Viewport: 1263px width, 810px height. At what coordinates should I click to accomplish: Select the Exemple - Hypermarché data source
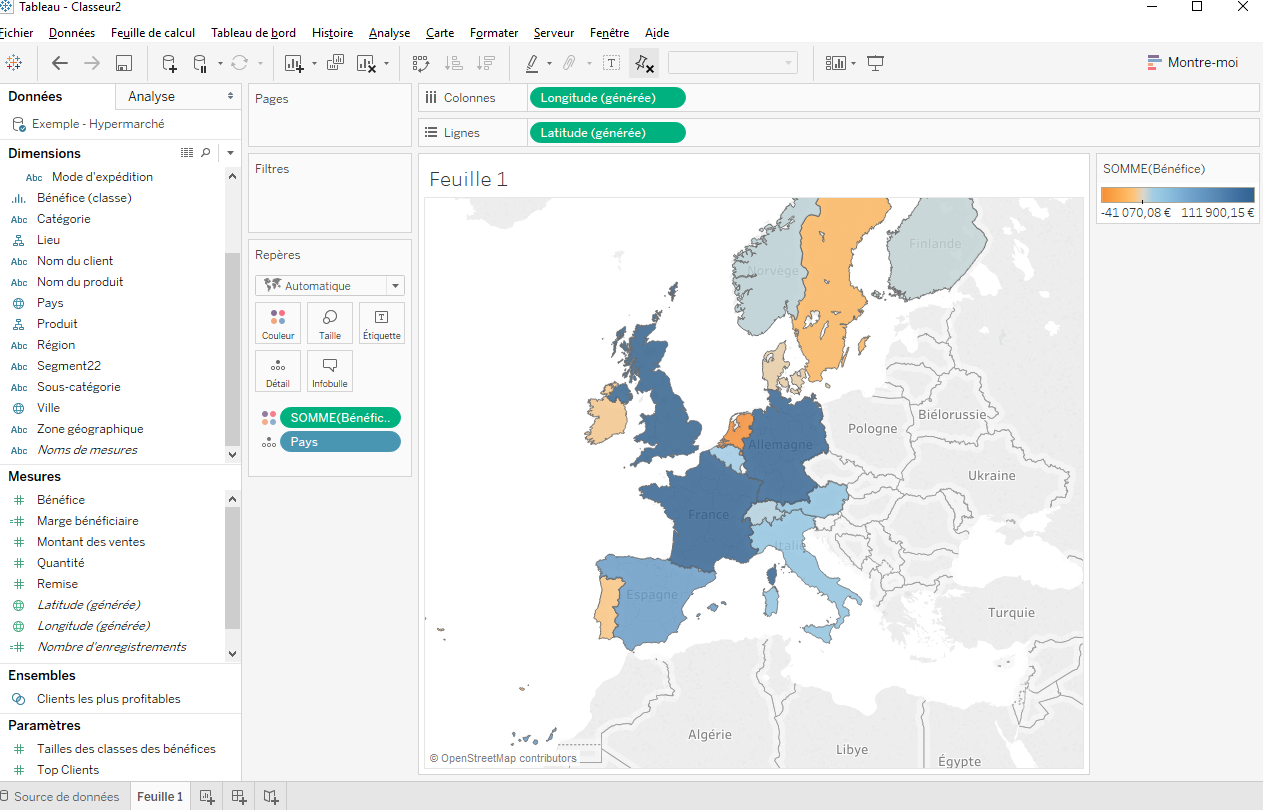[98, 124]
